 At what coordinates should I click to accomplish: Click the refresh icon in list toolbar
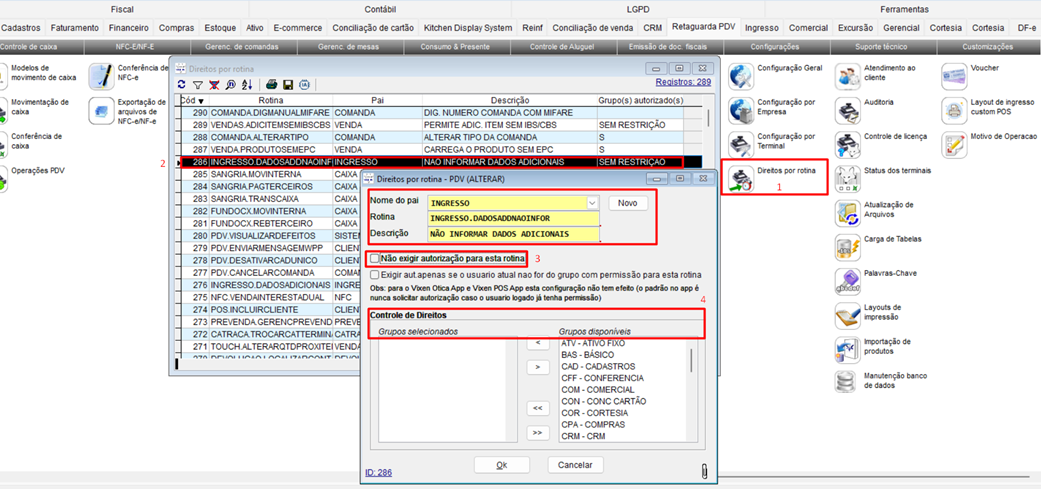click(181, 86)
